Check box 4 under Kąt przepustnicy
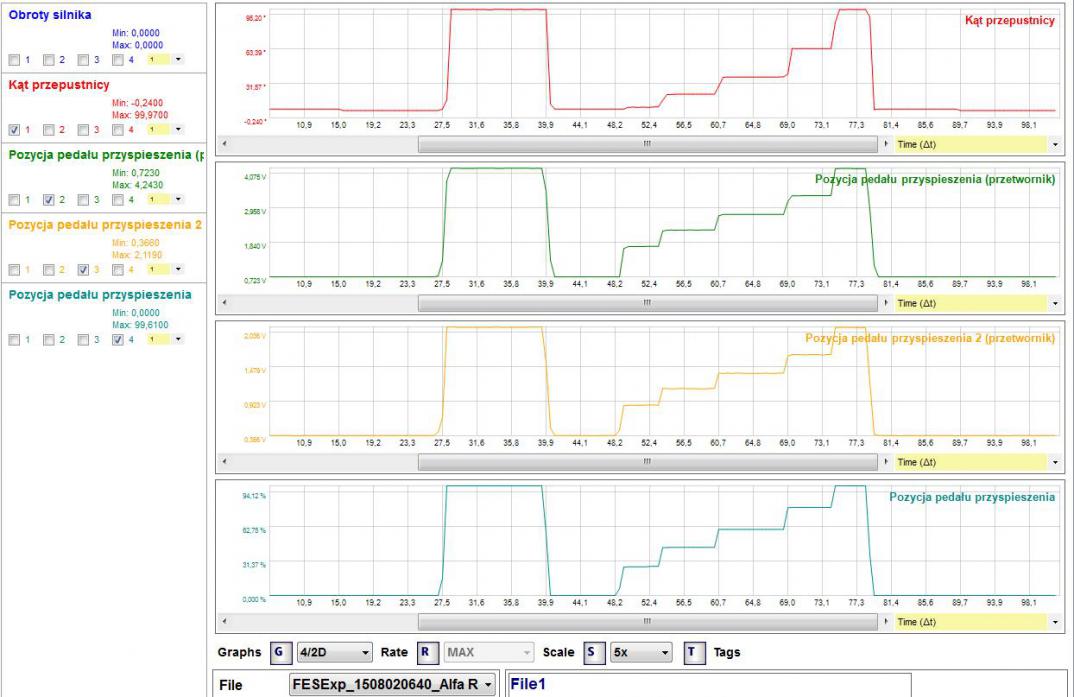 118,130
